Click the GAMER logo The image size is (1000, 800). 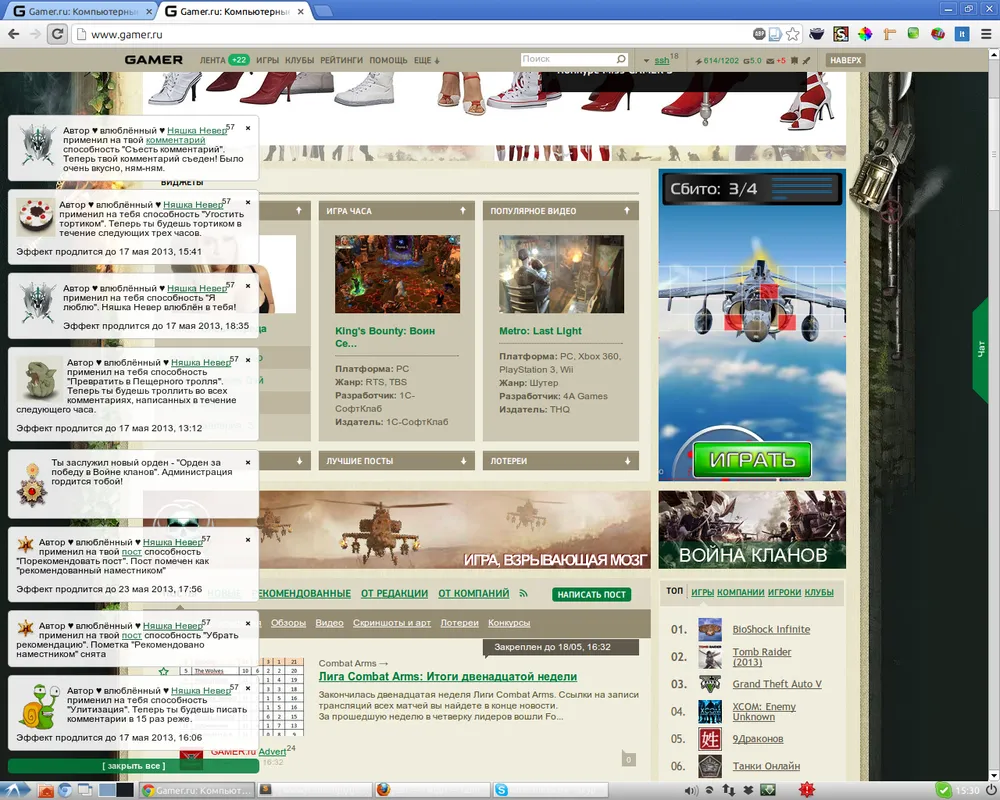(154, 59)
